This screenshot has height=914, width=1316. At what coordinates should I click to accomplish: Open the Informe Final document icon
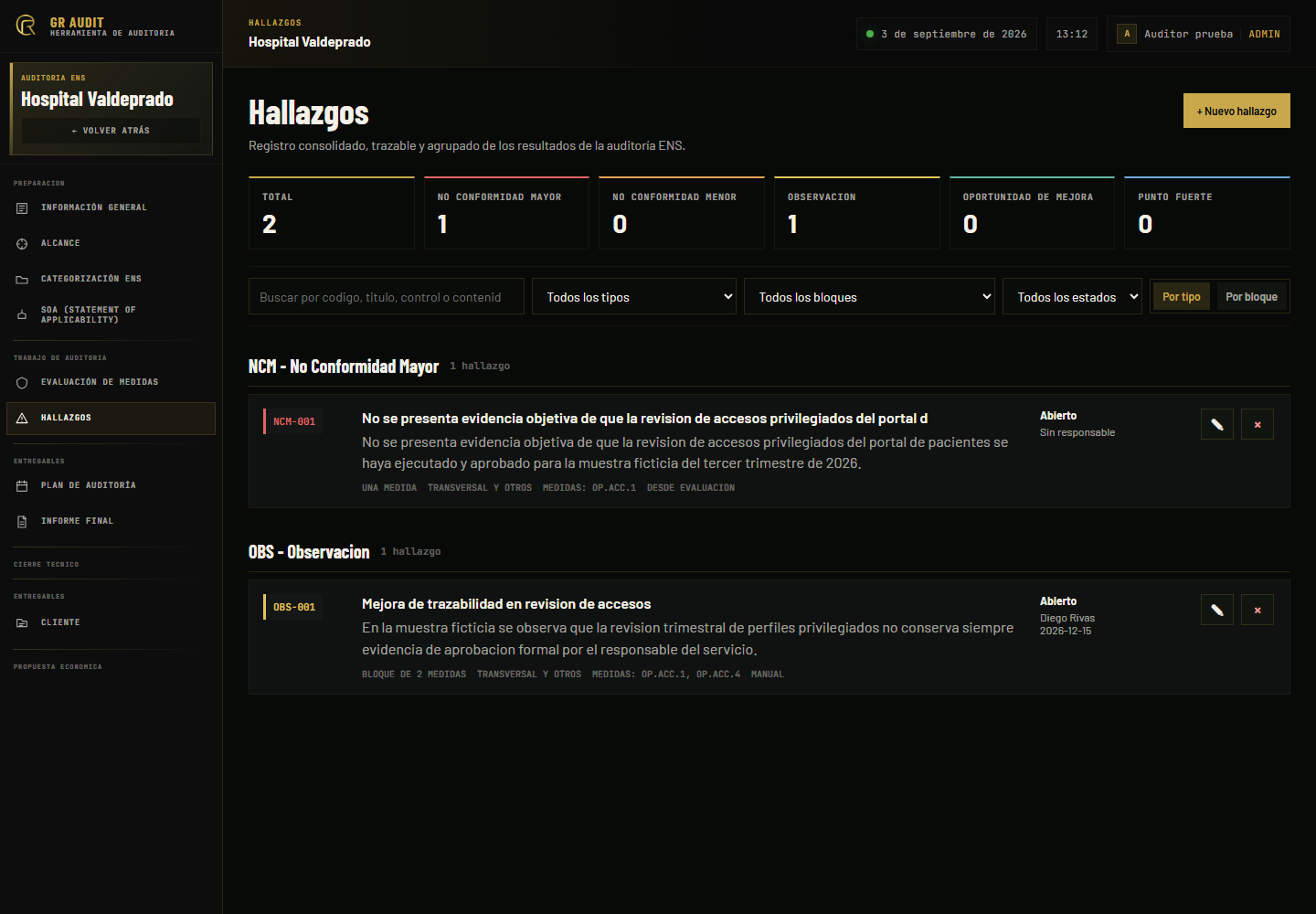(x=22, y=522)
